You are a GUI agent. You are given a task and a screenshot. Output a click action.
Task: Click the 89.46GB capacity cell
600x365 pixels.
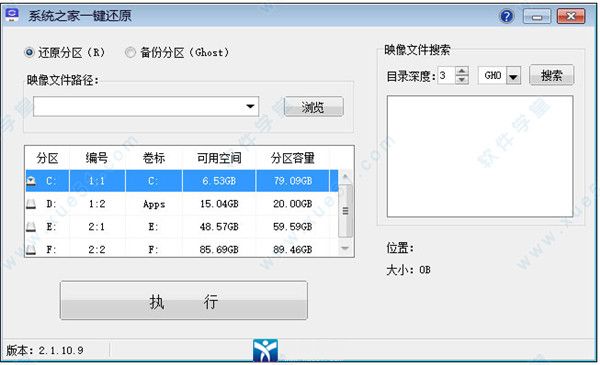(x=293, y=249)
